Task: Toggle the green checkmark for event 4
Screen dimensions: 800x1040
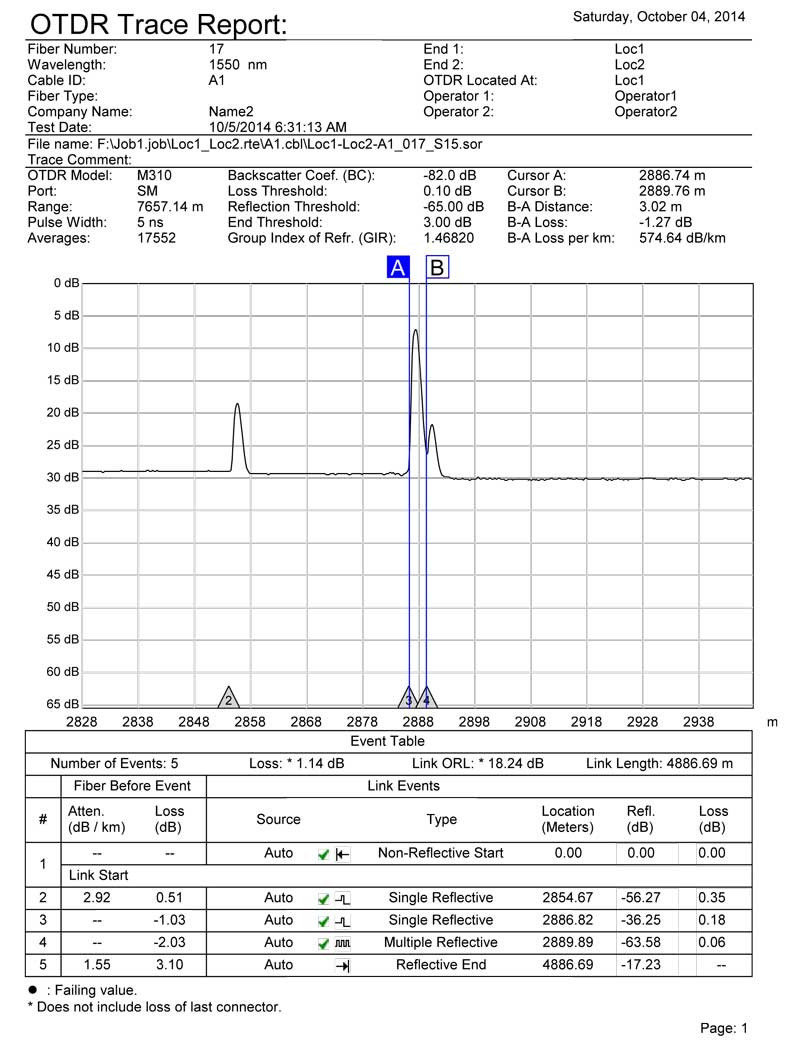Action: (324, 943)
